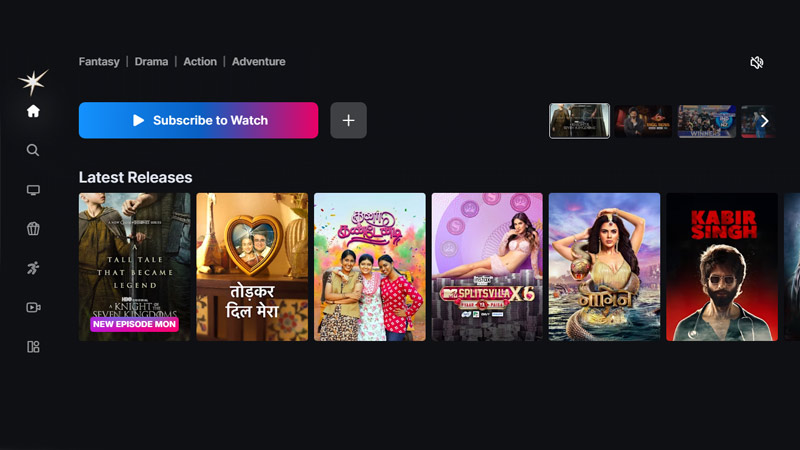800x450 pixels.
Task: Open the Home icon in sidebar
Action: 33,111
